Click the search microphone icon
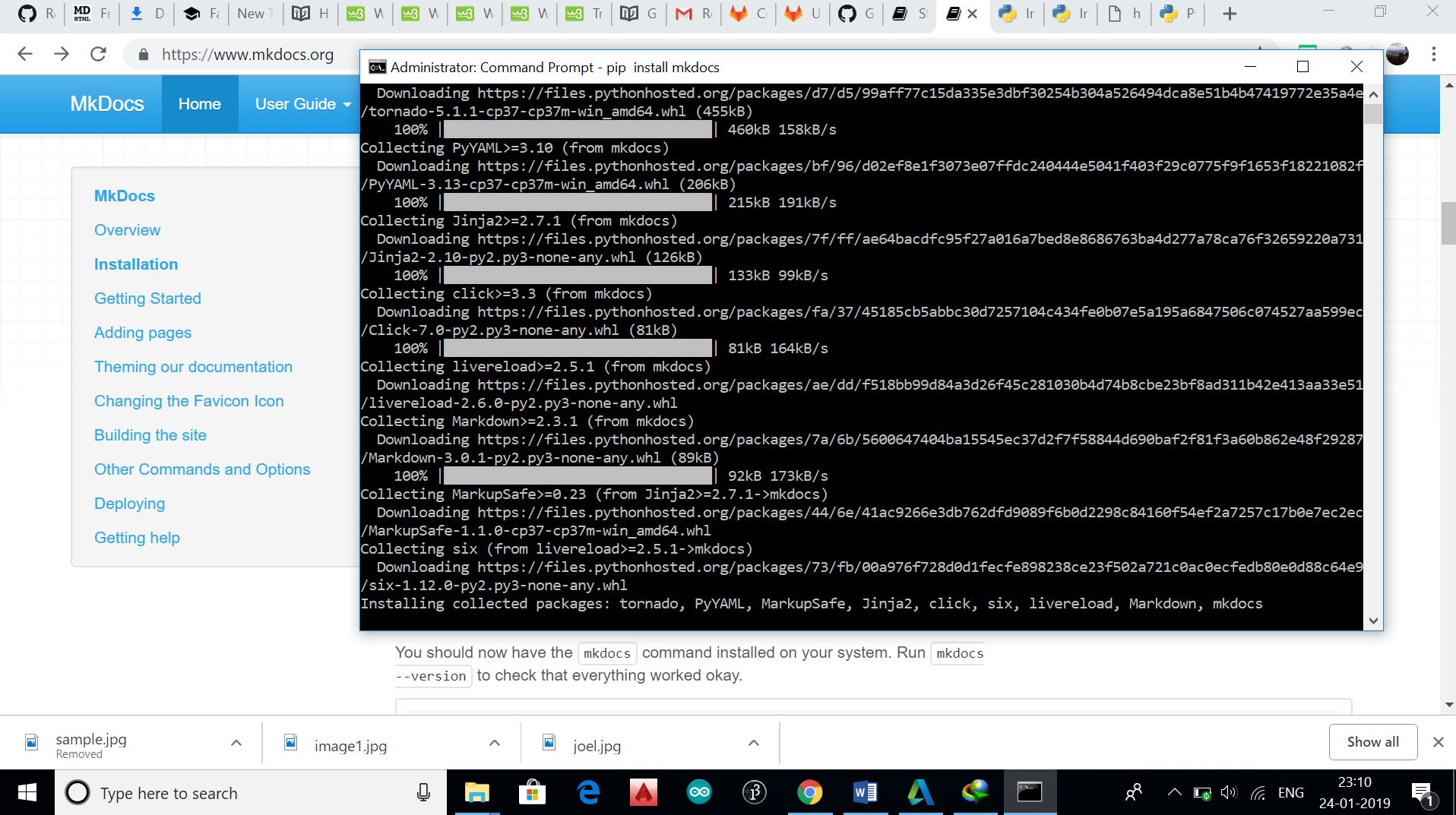 coord(423,793)
